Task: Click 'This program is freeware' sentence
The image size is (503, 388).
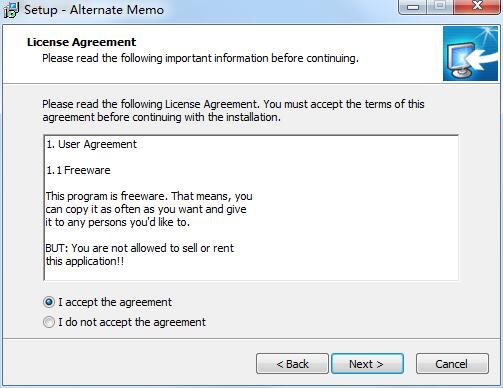Action: tap(107, 196)
